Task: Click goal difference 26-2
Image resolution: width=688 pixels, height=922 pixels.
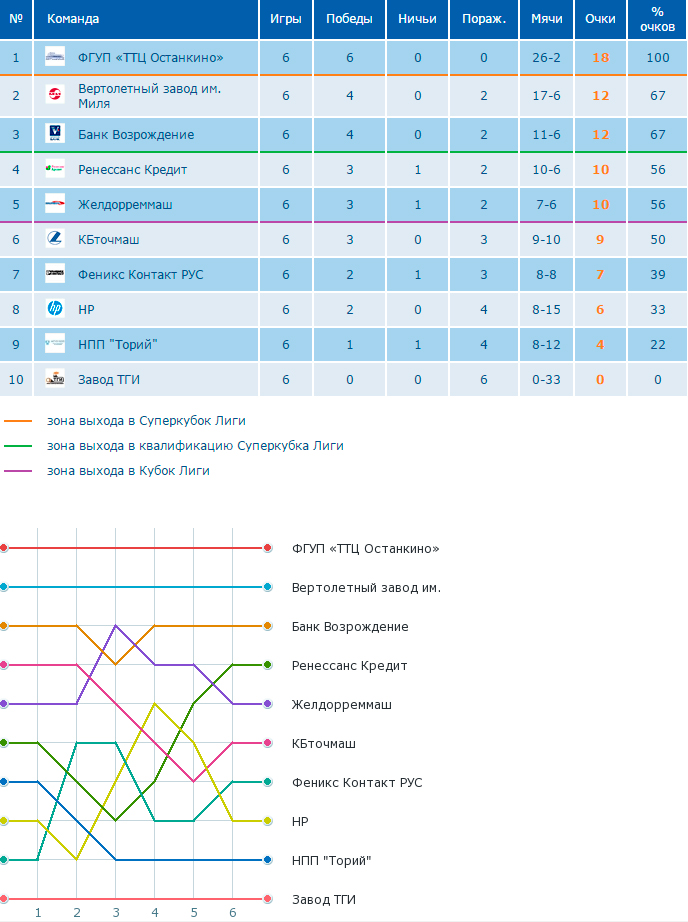Action: [x=546, y=58]
